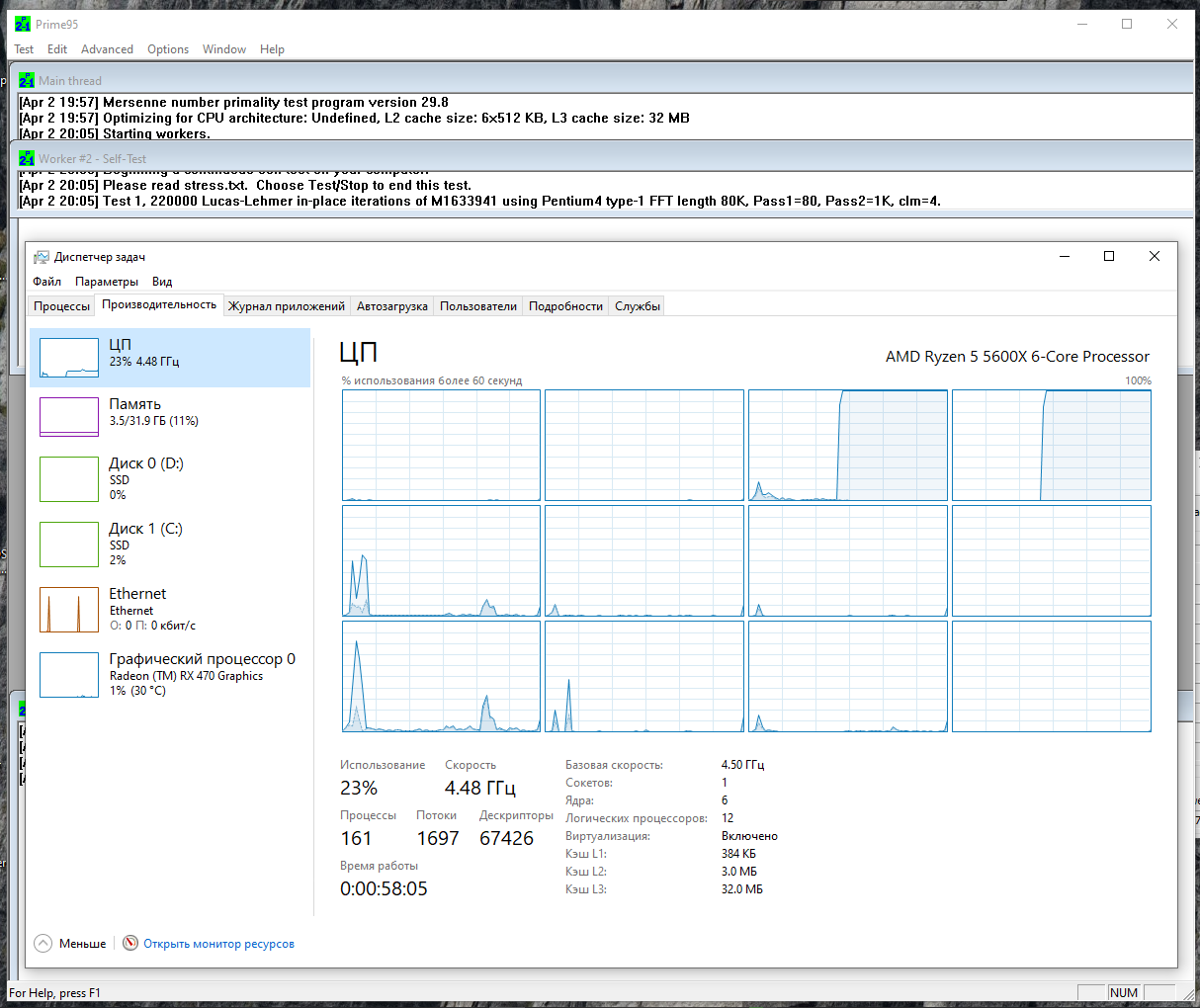This screenshot has height=1008, width=1200.
Task: Maximize the Prime95 window
Action: [x=1127, y=24]
